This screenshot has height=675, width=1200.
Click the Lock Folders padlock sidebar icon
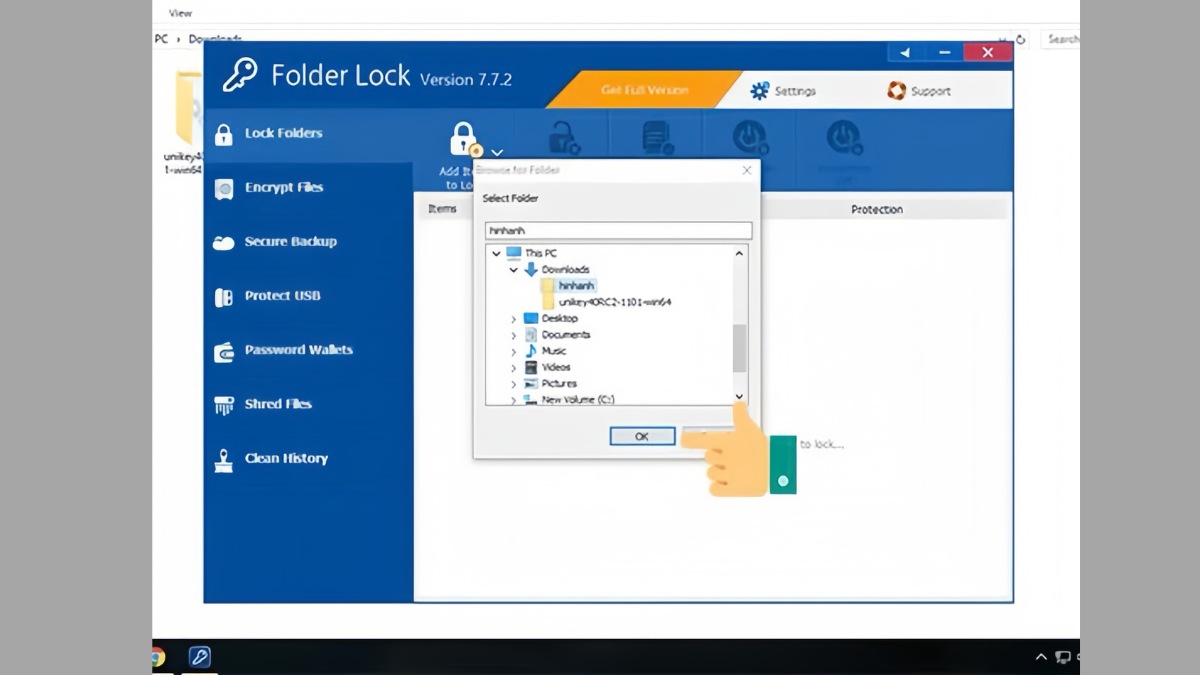pos(224,133)
